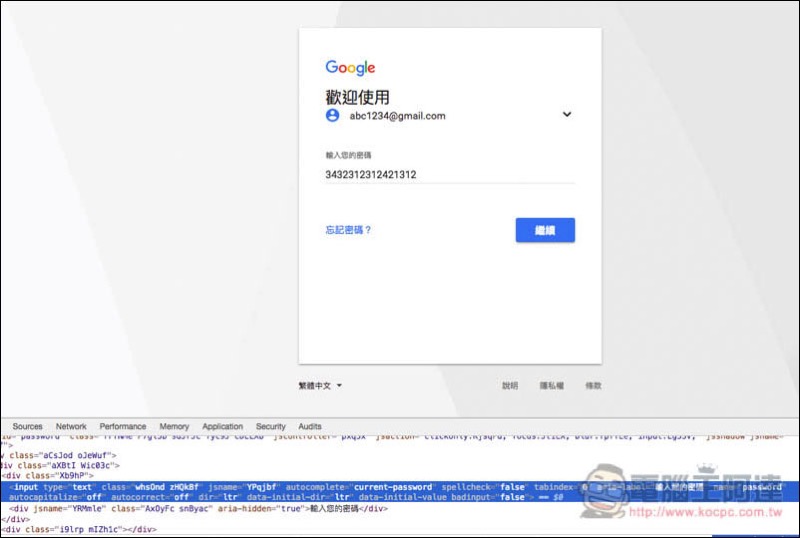The width and height of the screenshot is (800, 538).
Task: Select the abc1234@gmail.com account text
Action: coord(397,116)
